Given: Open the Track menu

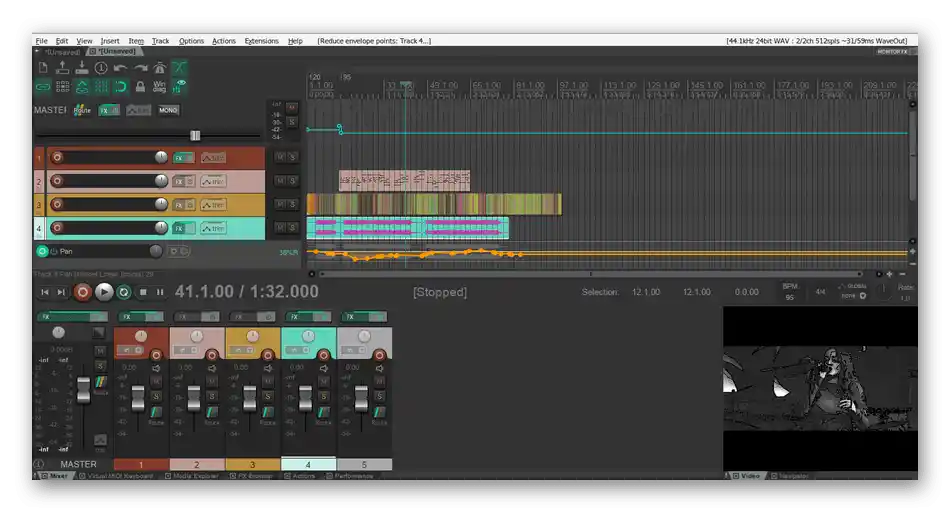Looking at the screenshot, I should 161,41.
